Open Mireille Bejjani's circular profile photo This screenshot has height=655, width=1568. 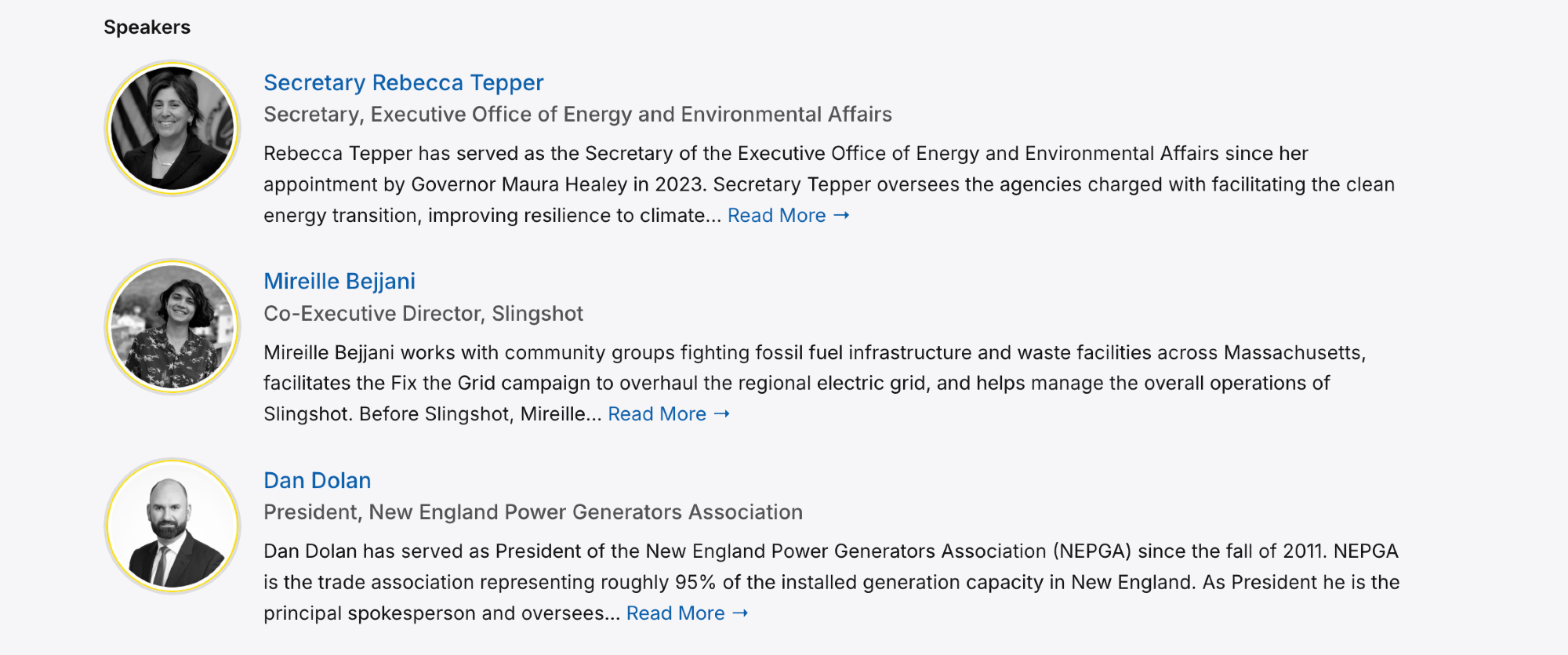172,326
